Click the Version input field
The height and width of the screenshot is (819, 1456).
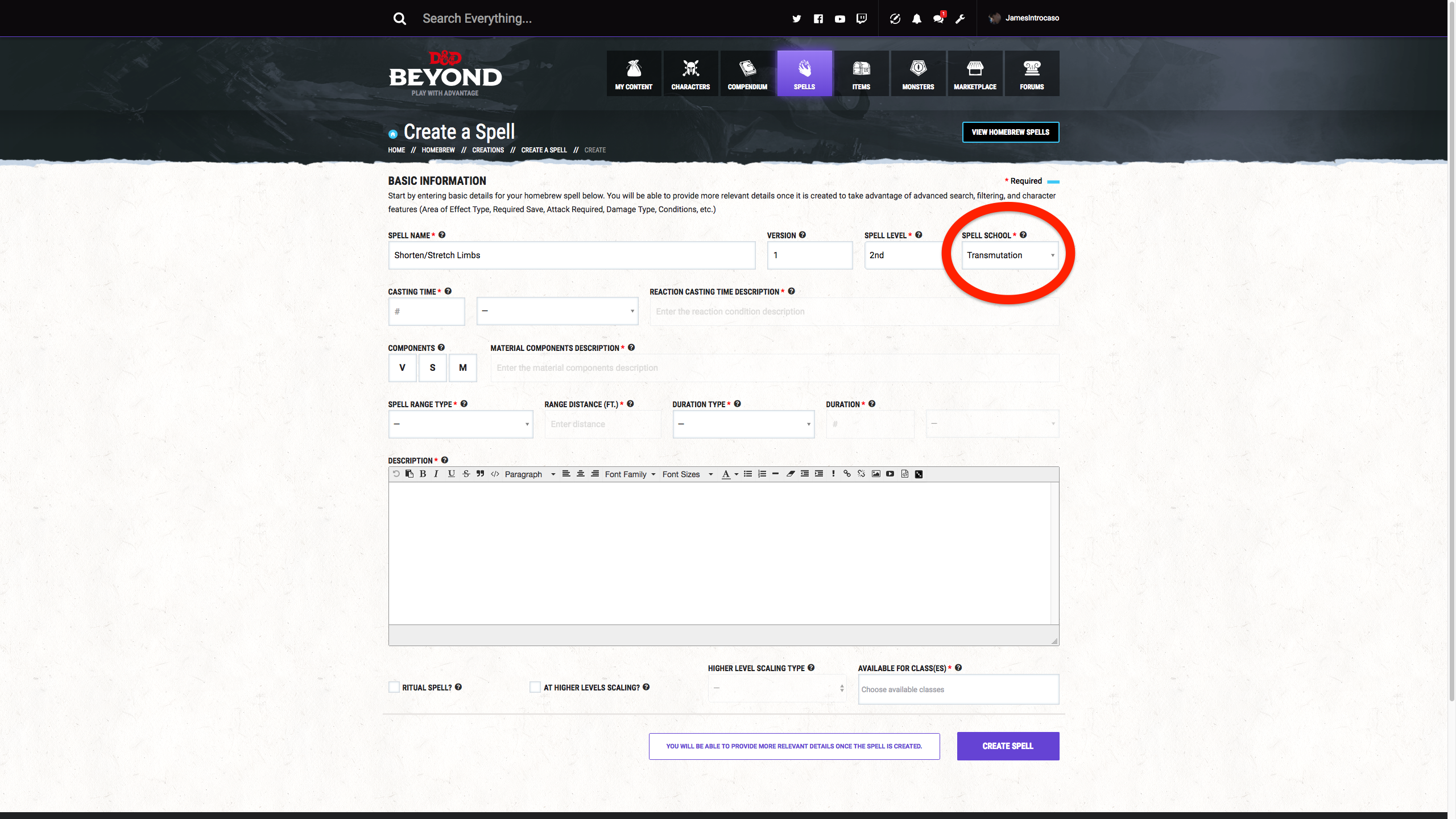point(810,255)
